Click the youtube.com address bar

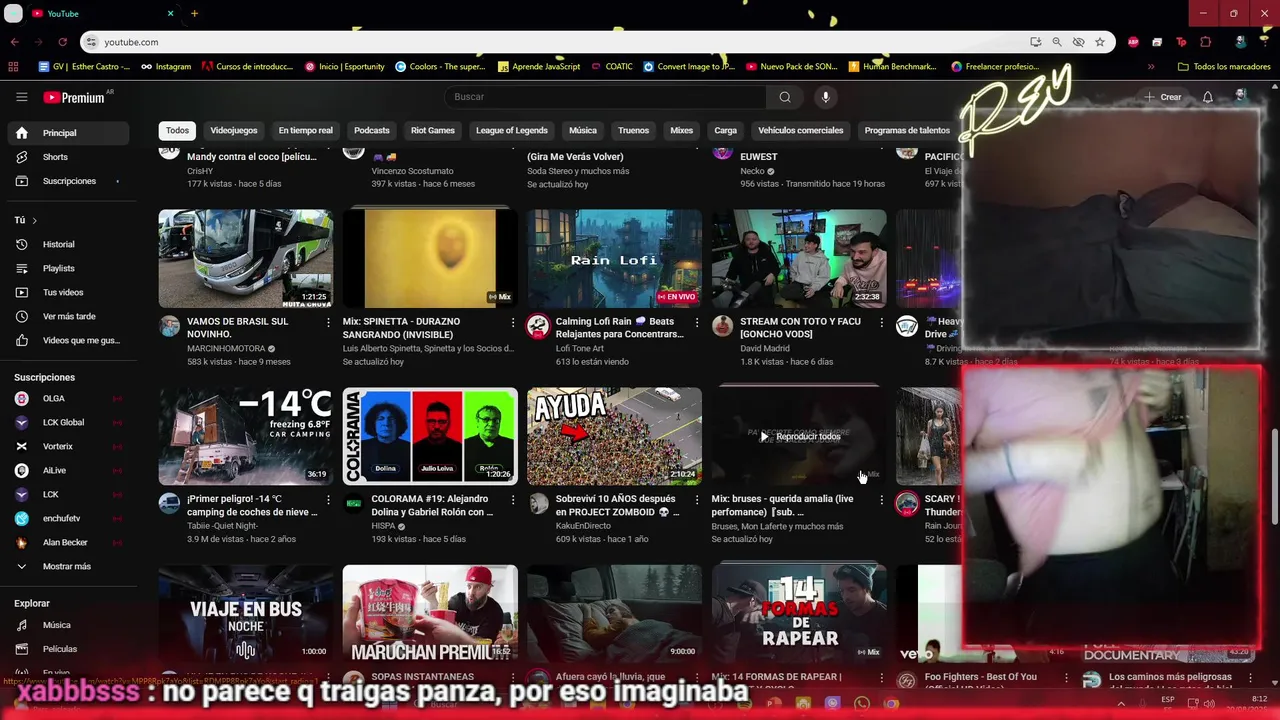coord(560,42)
